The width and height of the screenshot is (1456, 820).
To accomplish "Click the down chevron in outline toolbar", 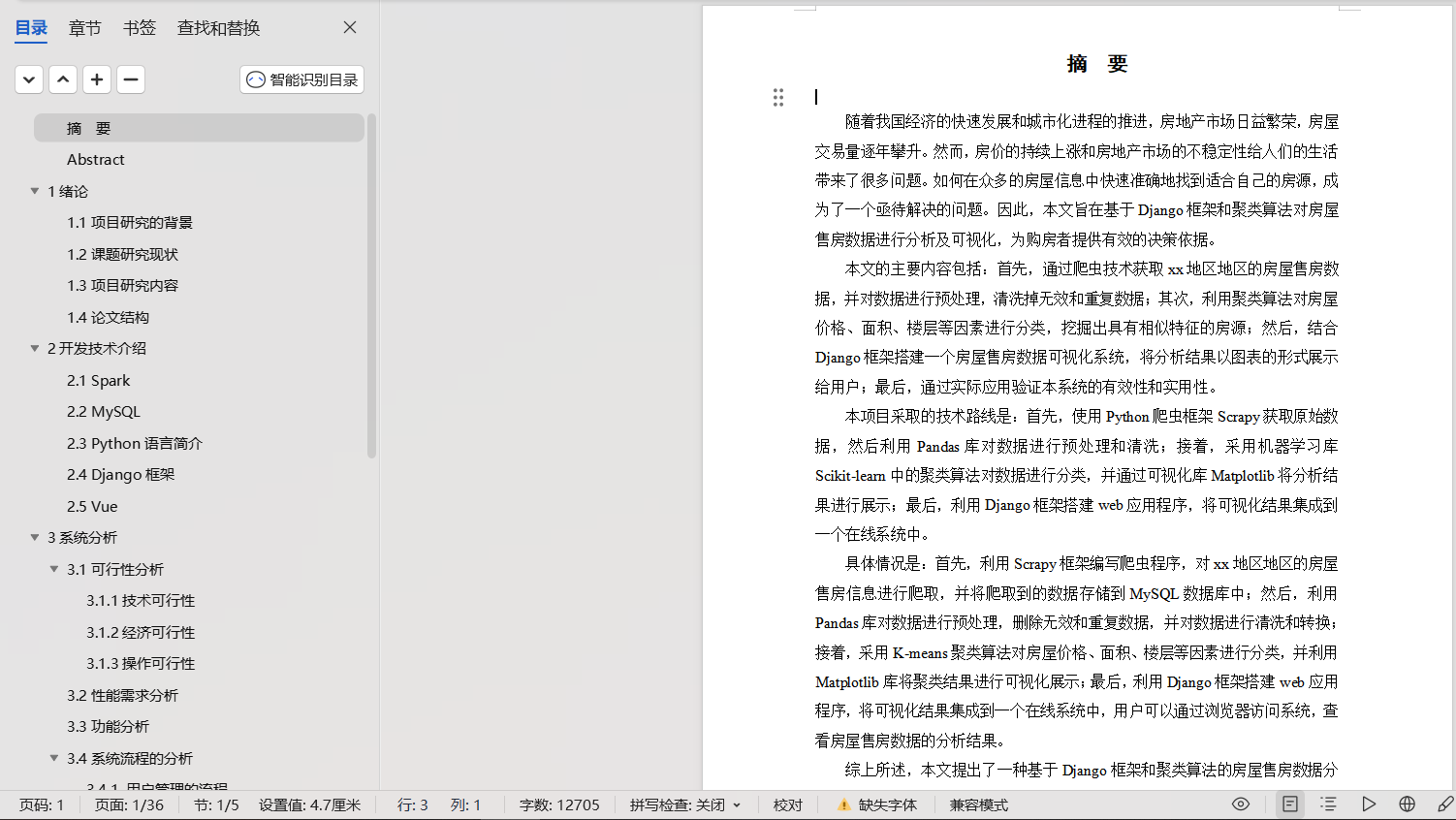I will 29,79.
